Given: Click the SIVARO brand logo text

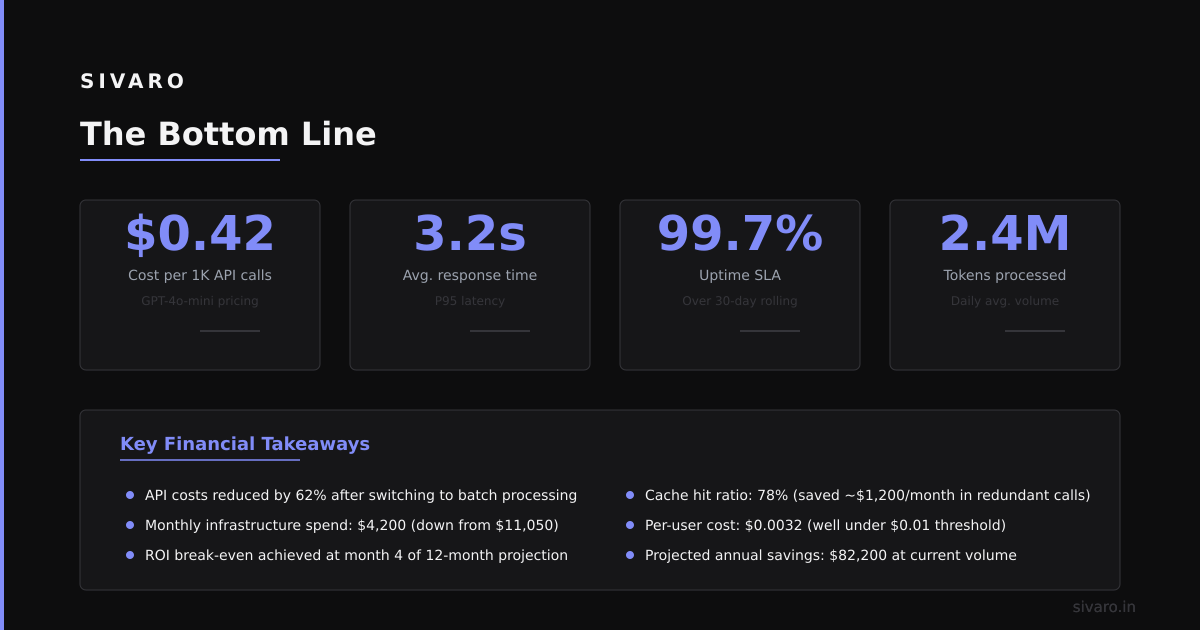Looking at the screenshot, I should 132,82.
